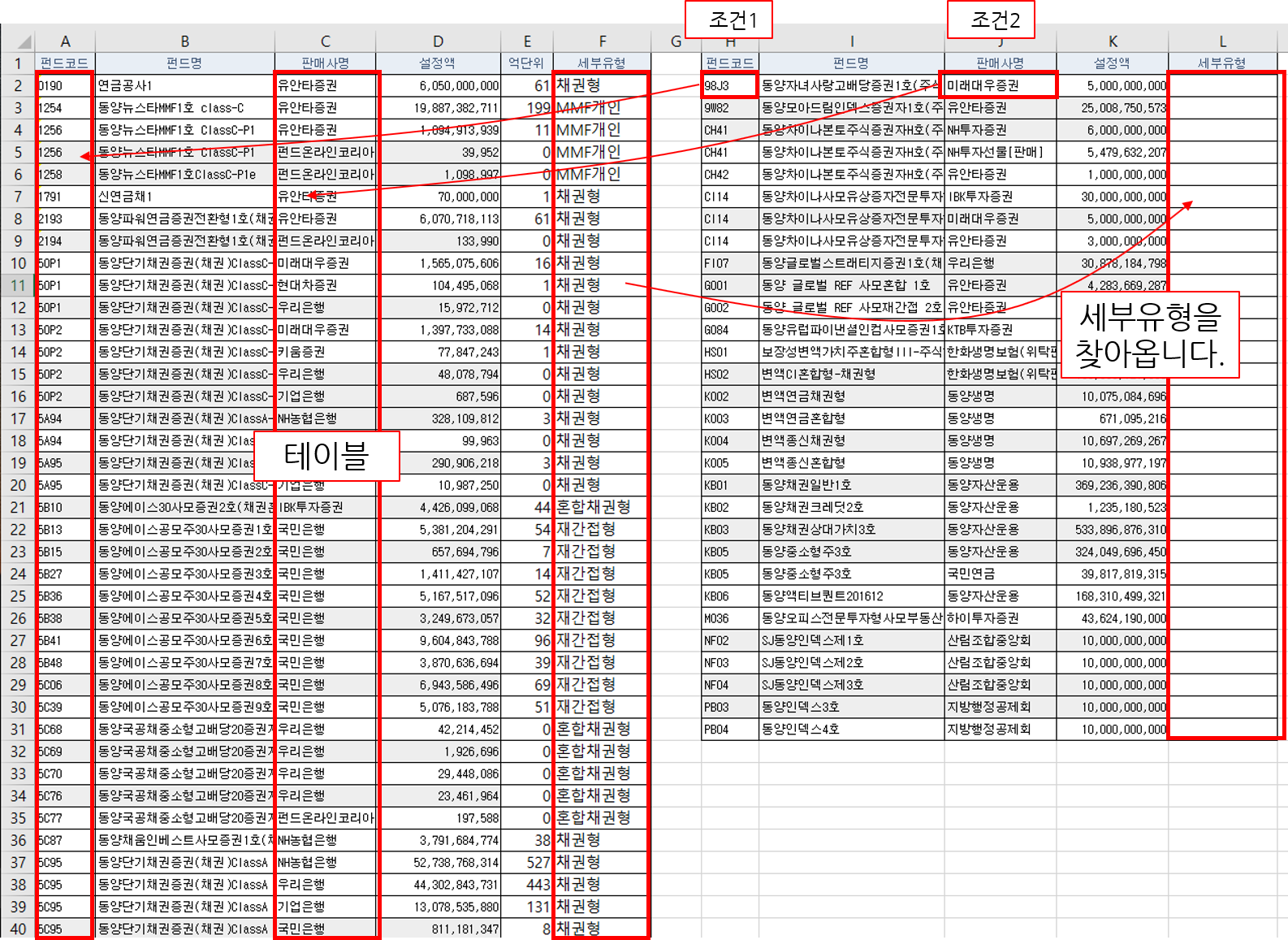Select row 1 header
Viewport: 1288px width, 940px height.
coord(18,63)
